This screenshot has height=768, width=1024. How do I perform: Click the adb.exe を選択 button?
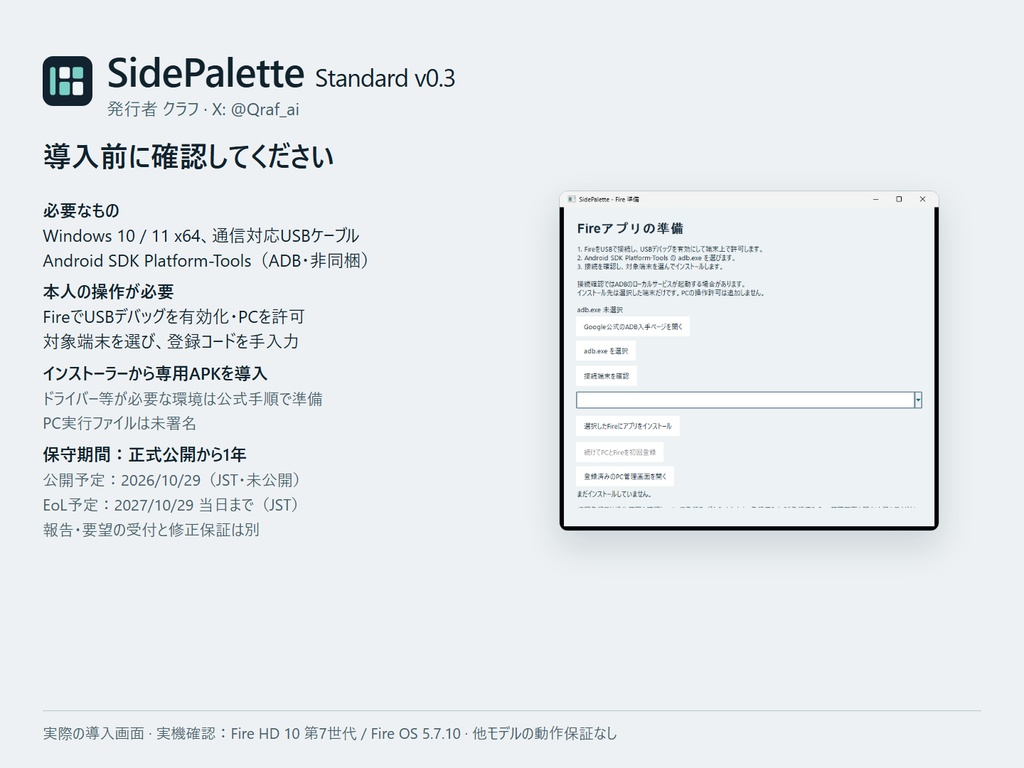[x=605, y=351]
